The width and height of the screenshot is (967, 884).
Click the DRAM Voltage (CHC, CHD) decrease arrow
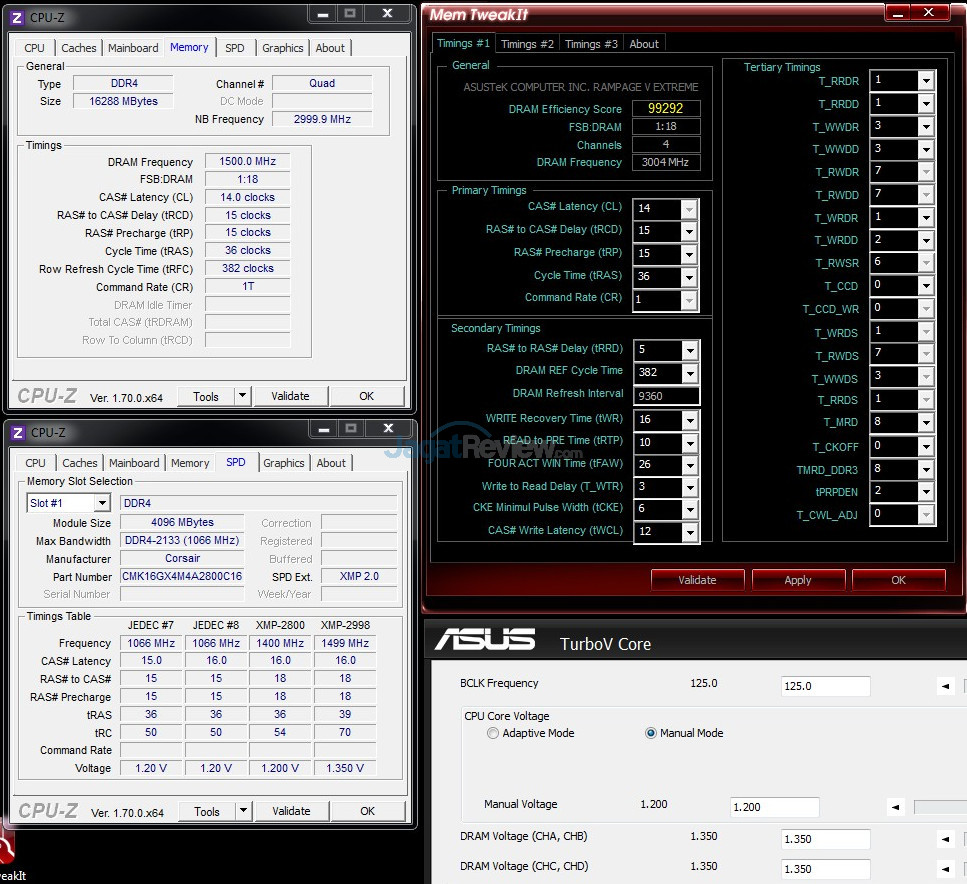[945, 868]
